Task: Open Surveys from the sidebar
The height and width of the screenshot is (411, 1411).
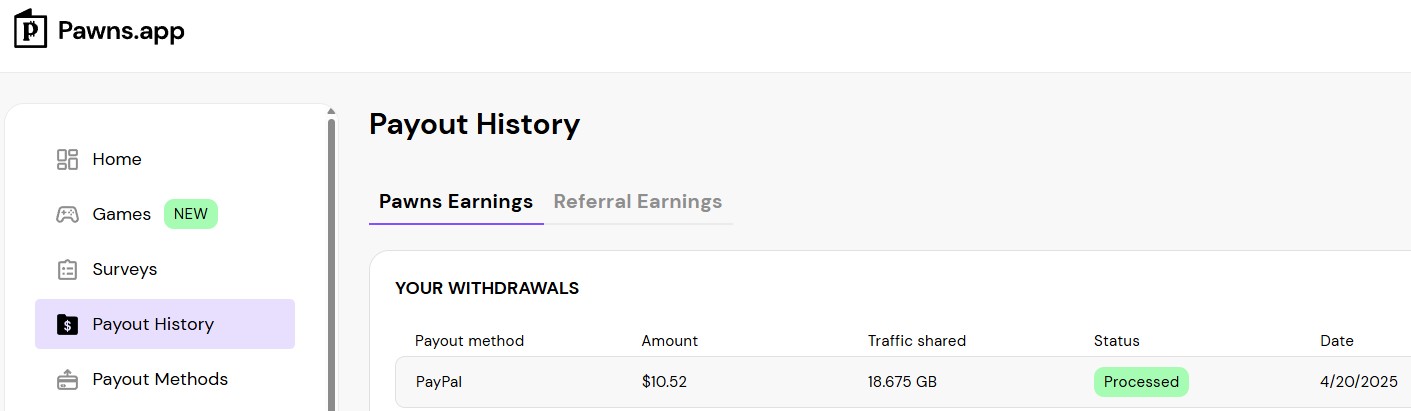Action: 165,269
